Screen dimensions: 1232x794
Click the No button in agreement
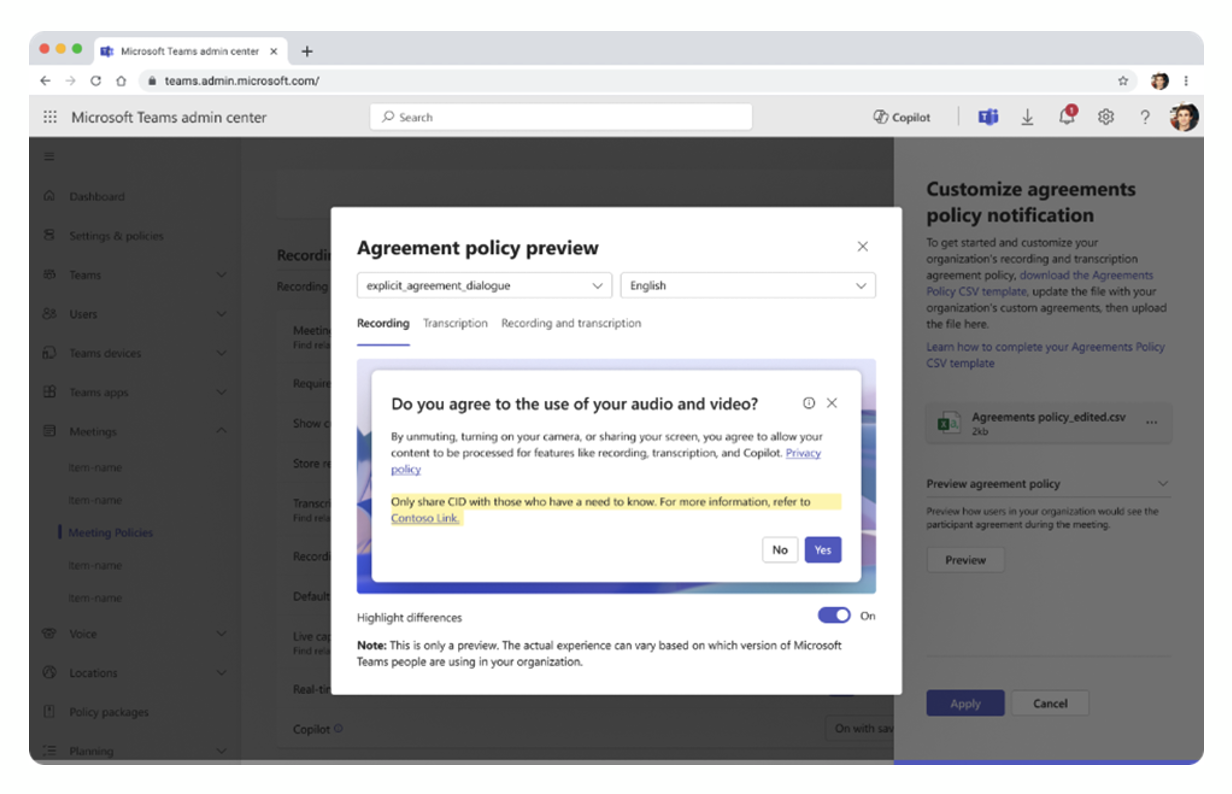(x=780, y=550)
